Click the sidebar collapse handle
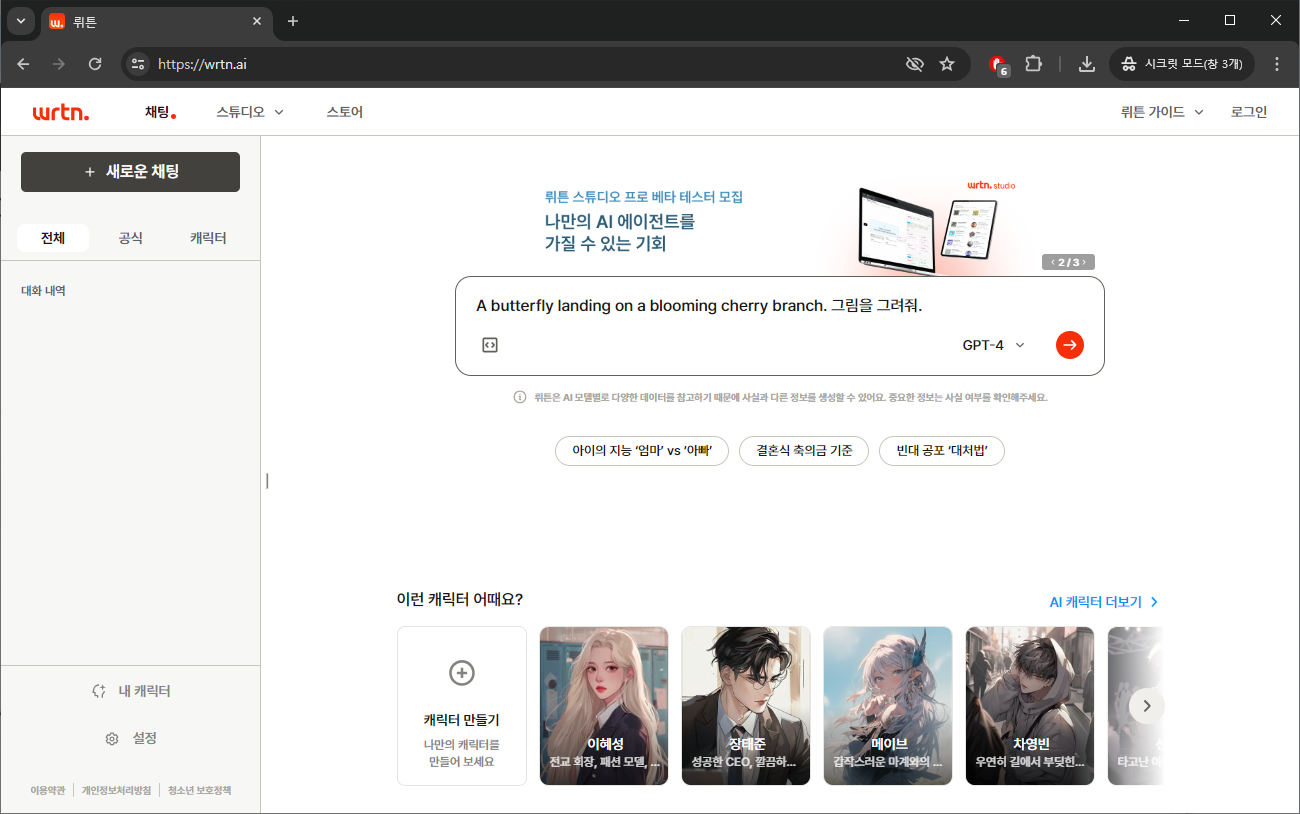The image size is (1300, 814). click(267, 481)
